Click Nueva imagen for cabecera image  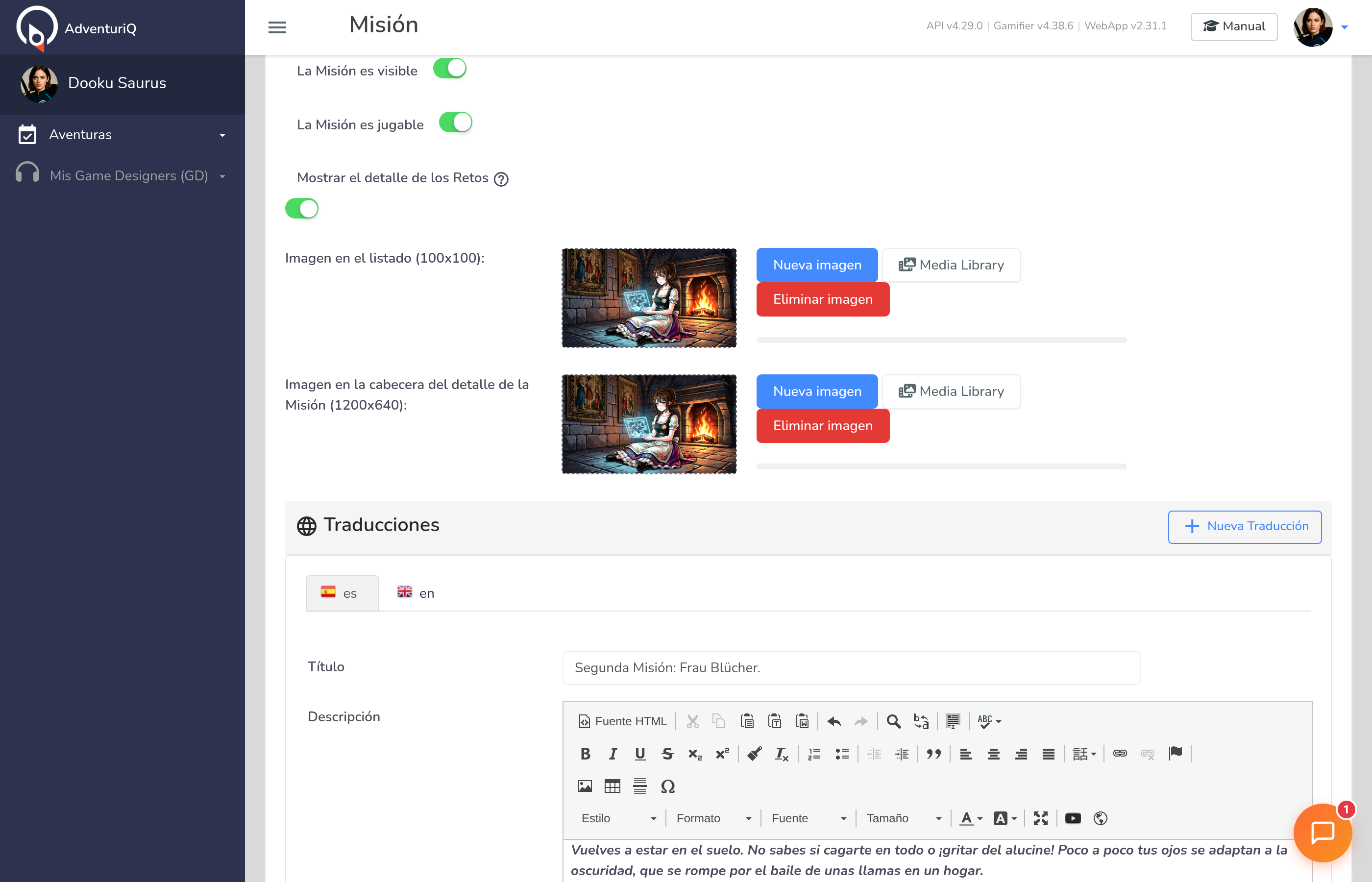click(817, 392)
